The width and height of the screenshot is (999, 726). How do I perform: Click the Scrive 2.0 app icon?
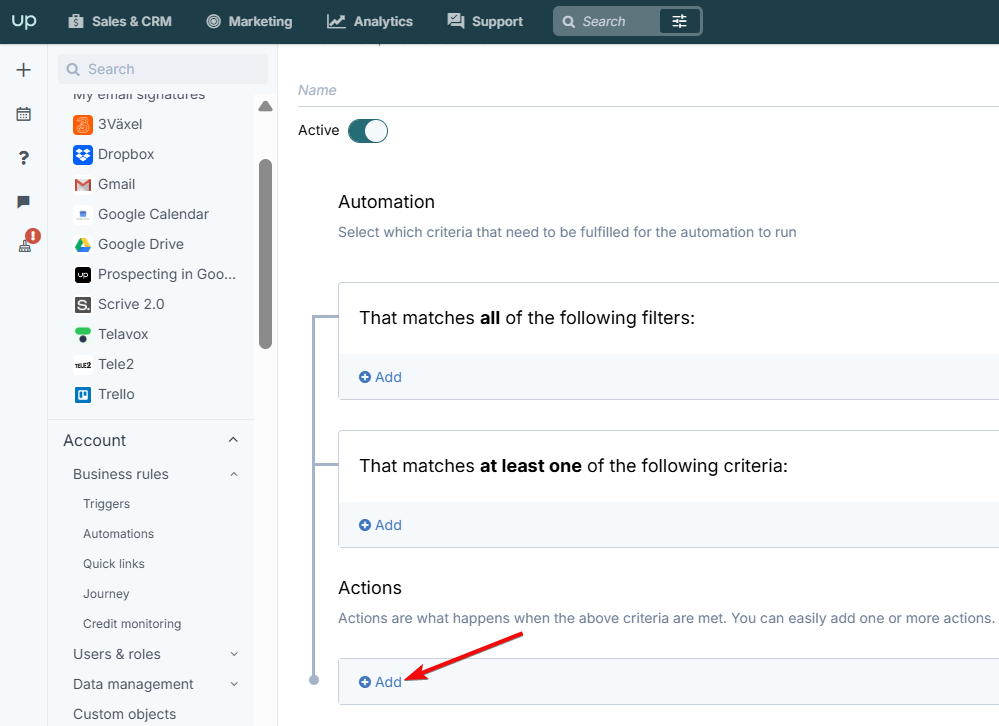click(83, 304)
